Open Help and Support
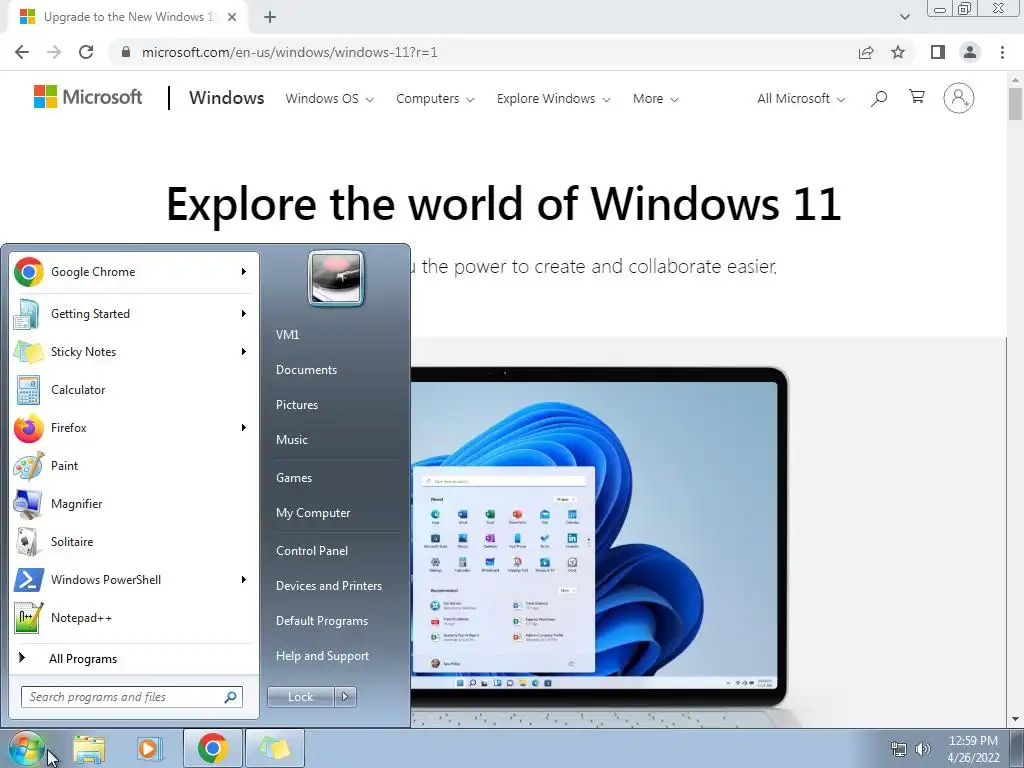Image resolution: width=1024 pixels, height=768 pixels. pyautogui.click(x=322, y=656)
